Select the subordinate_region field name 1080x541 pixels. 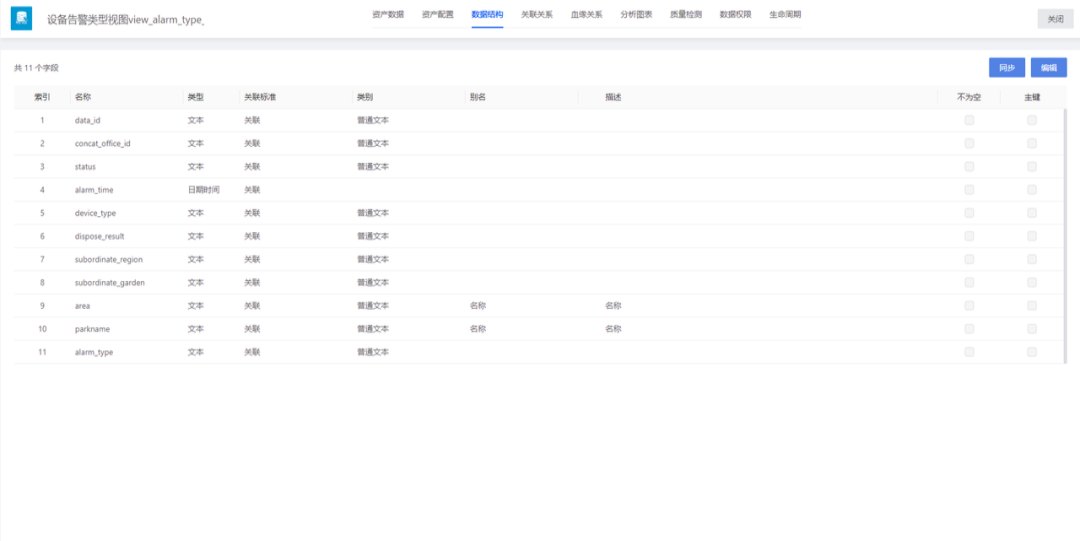click(x=109, y=259)
